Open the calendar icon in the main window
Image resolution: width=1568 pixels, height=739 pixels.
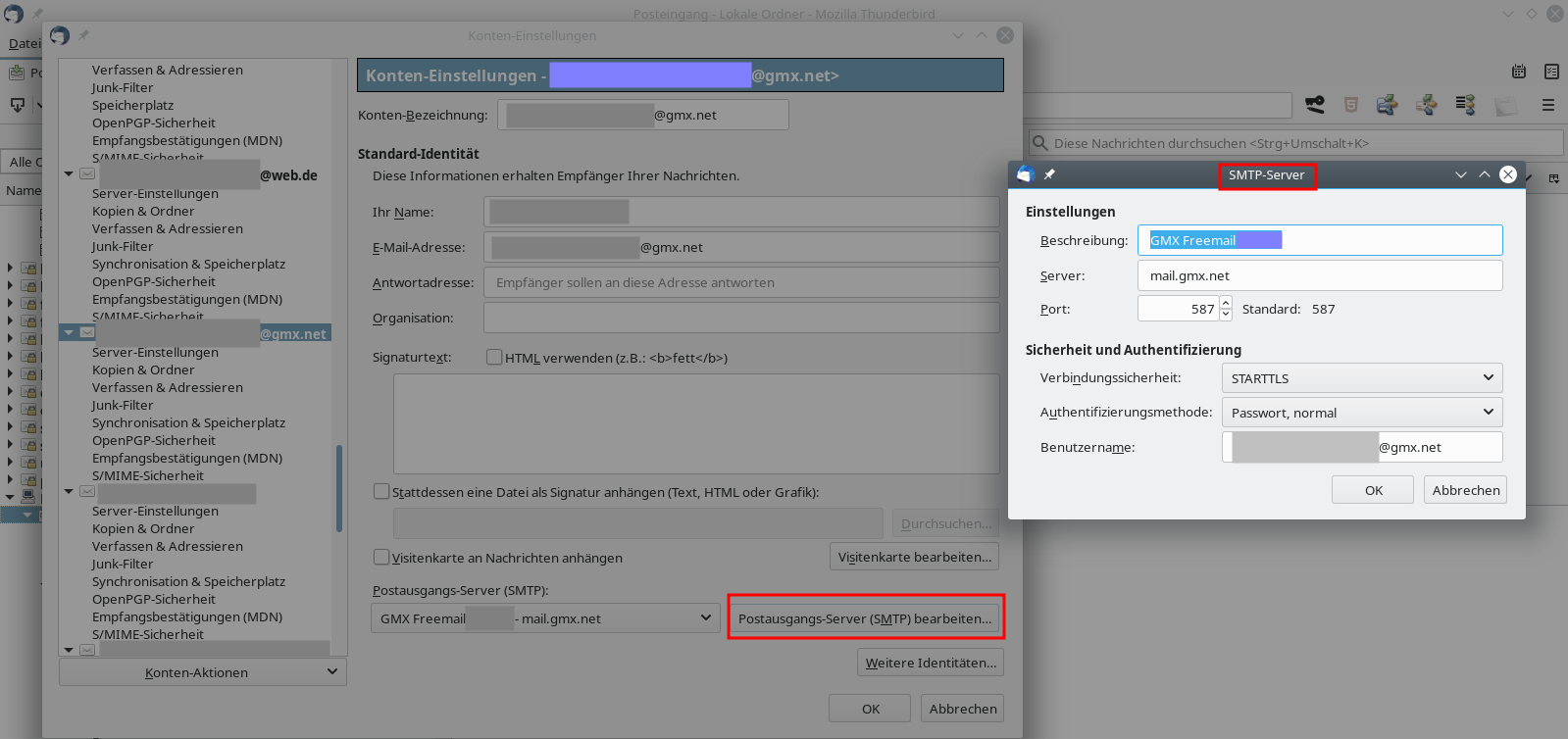pyautogui.click(x=1519, y=72)
